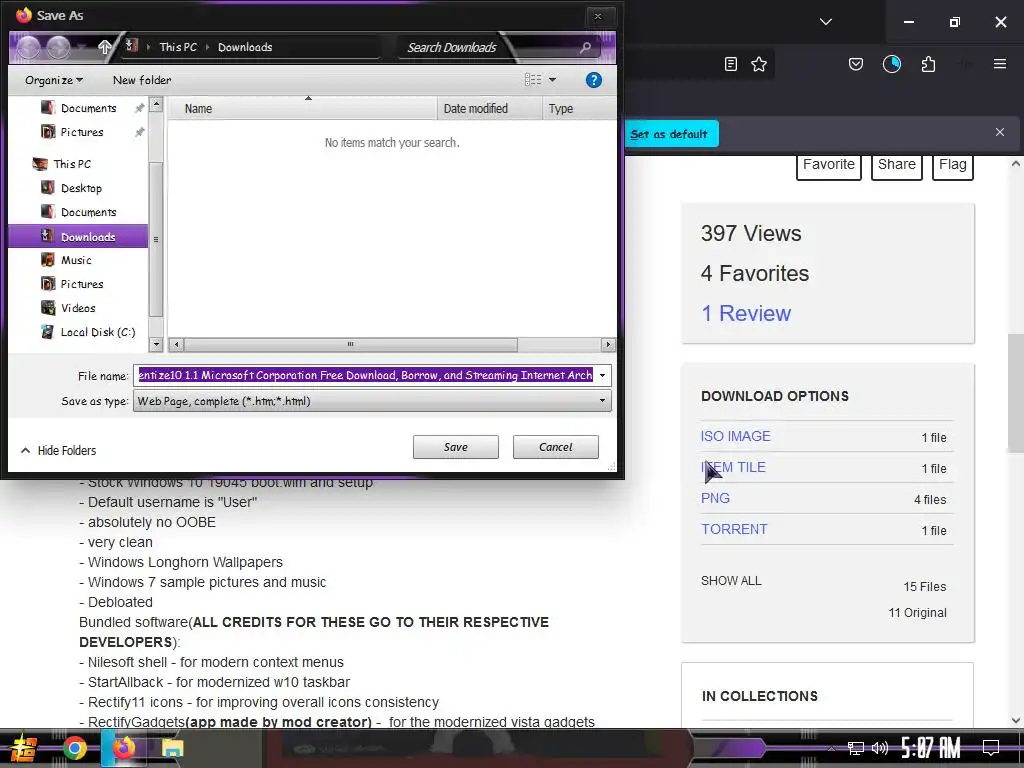This screenshot has width=1024, height=768.
Task: Go up one folder level arrow
Action: 104,47
